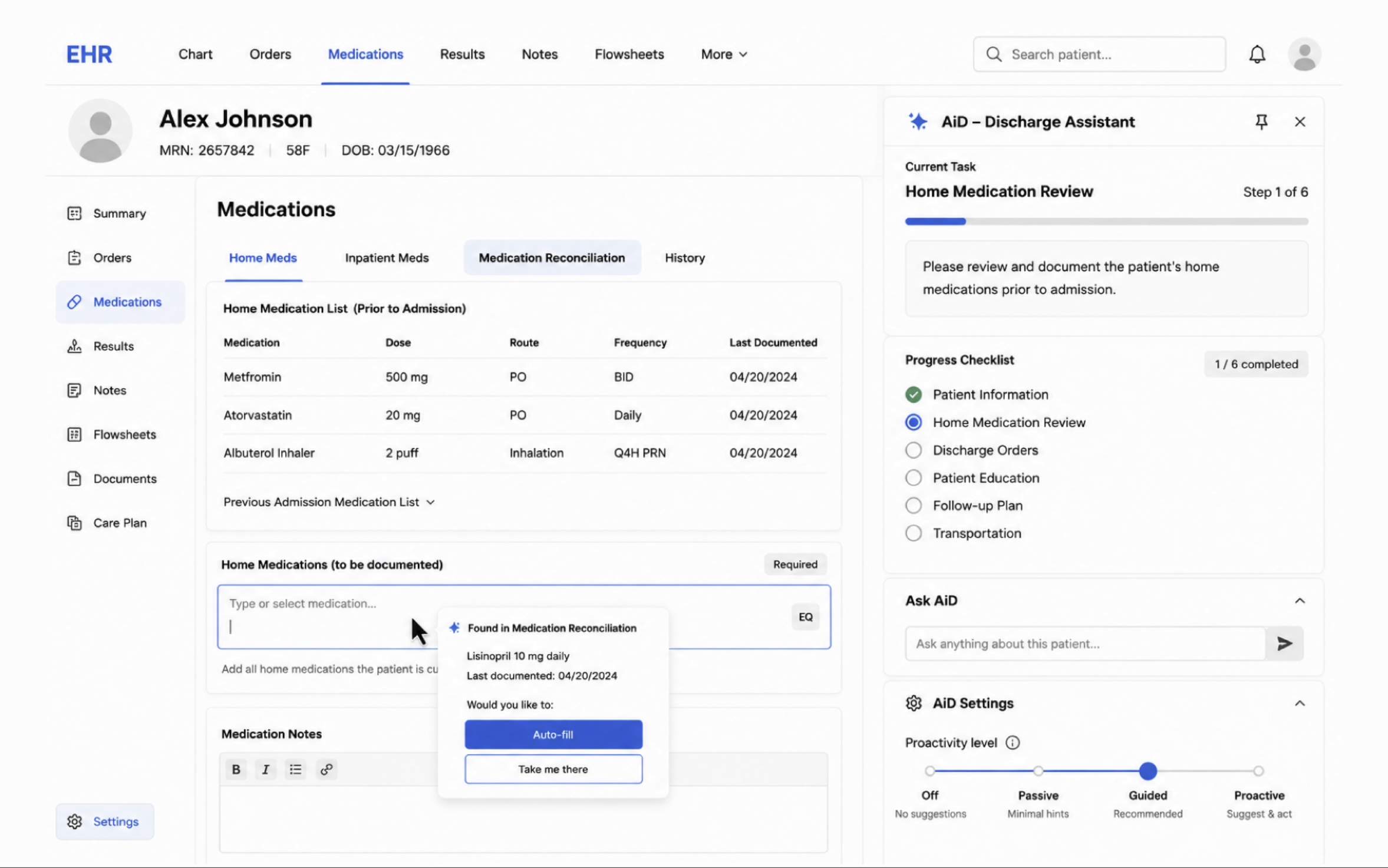This screenshot has height=868, width=1388.
Task: Click Alex Johnson's patient avatar
Action: coord(100,131)
